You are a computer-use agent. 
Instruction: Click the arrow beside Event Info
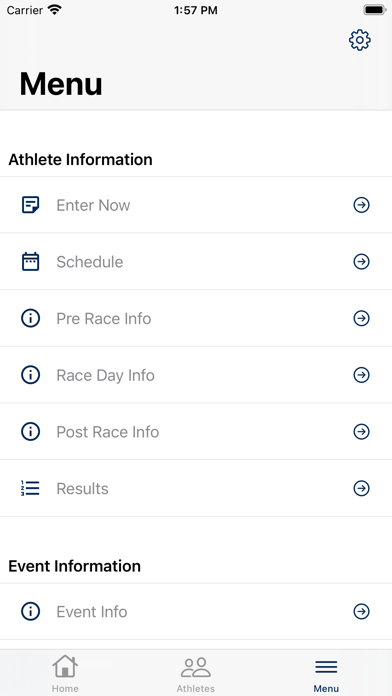[361, 612]
